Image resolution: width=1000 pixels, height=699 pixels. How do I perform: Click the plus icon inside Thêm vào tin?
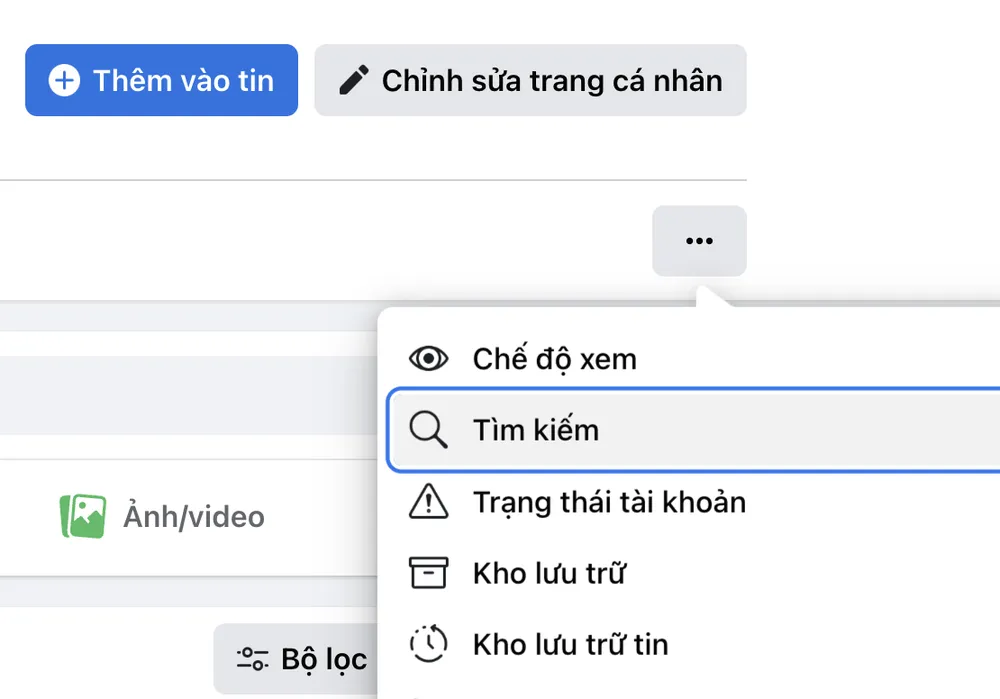(64, 80)
